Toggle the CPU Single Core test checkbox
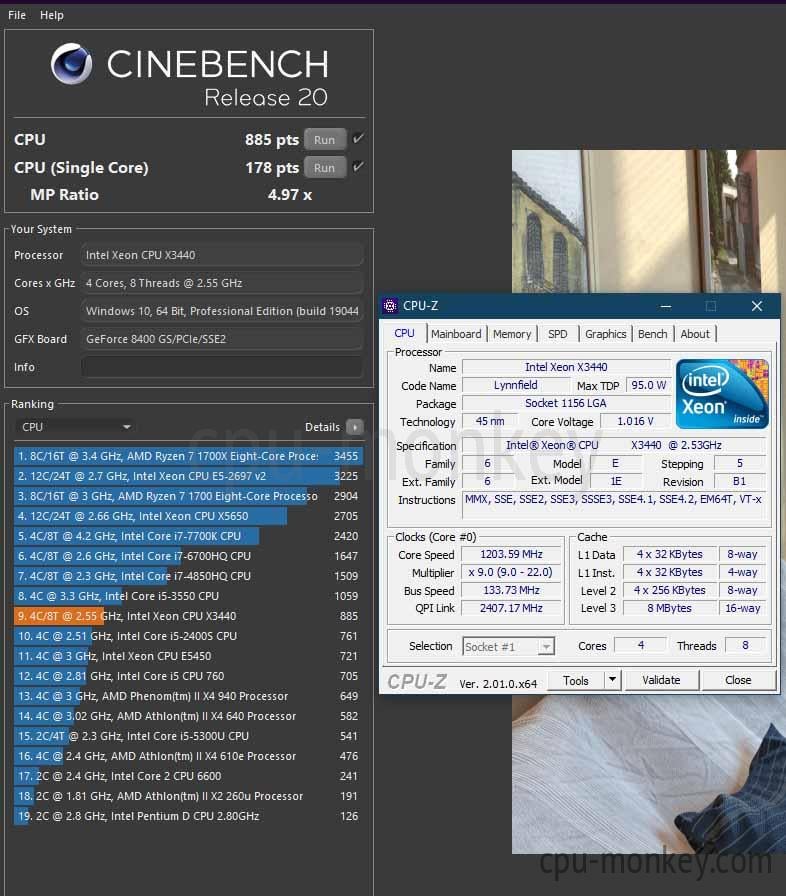Image resolution: width=786 pixels, height=896 pixels. tap(358, 166)
